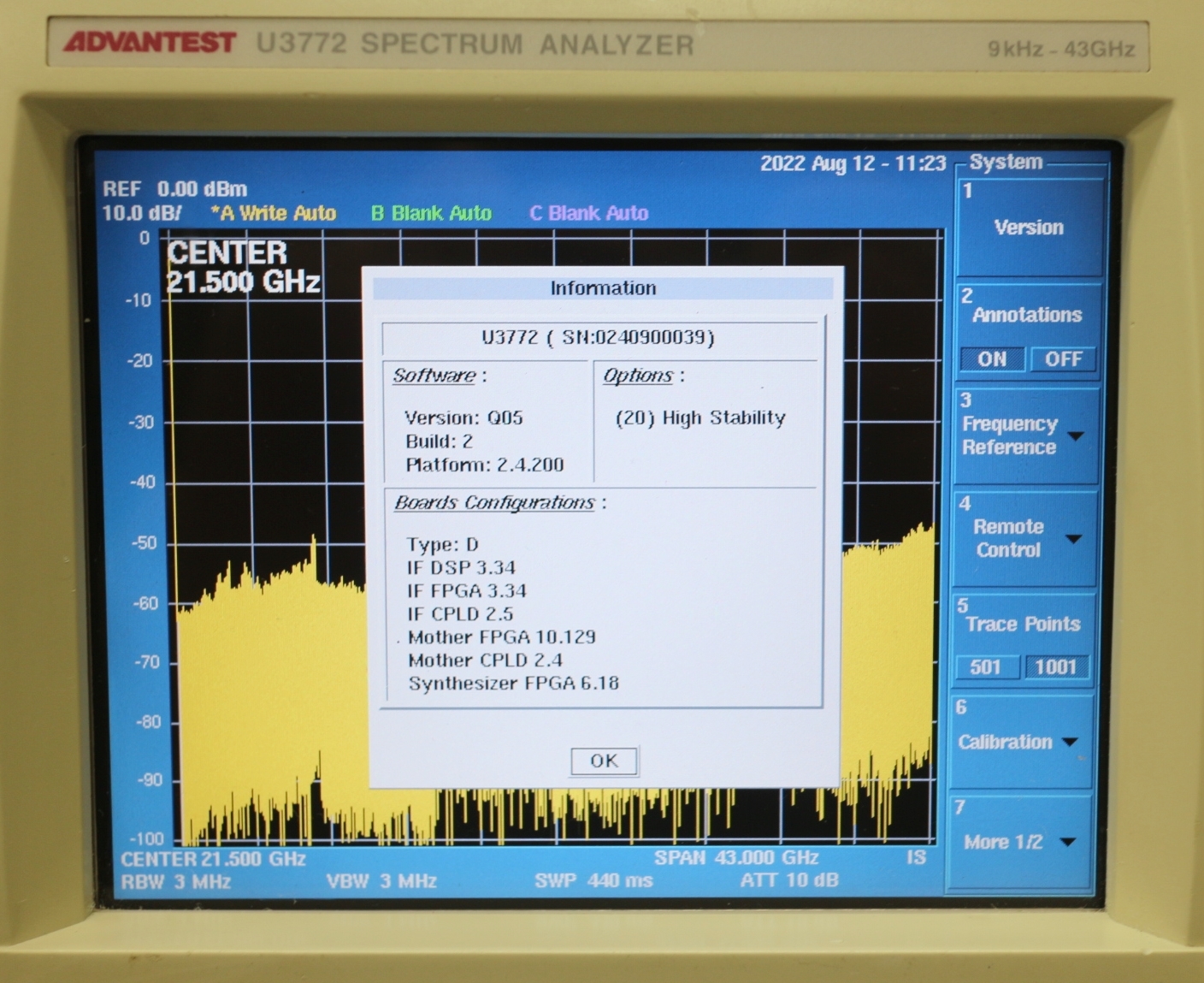The image size is (1204, 983).
Task: Select the Version softkey
Action: pyautogui.click(x=1029, y=227)
